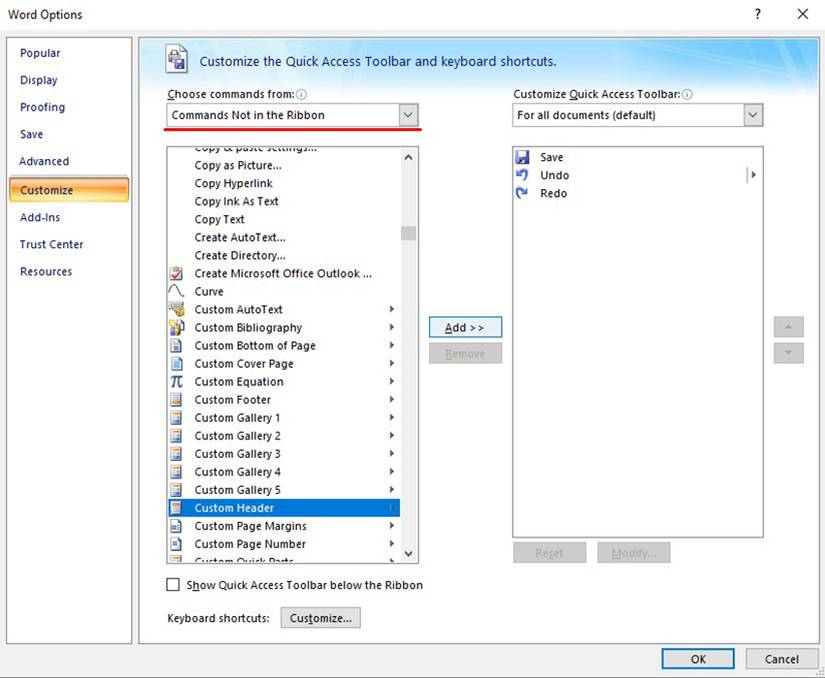Click the help question mark icon
The width and height of the screenshot is (825, 678).
[758, 14]
